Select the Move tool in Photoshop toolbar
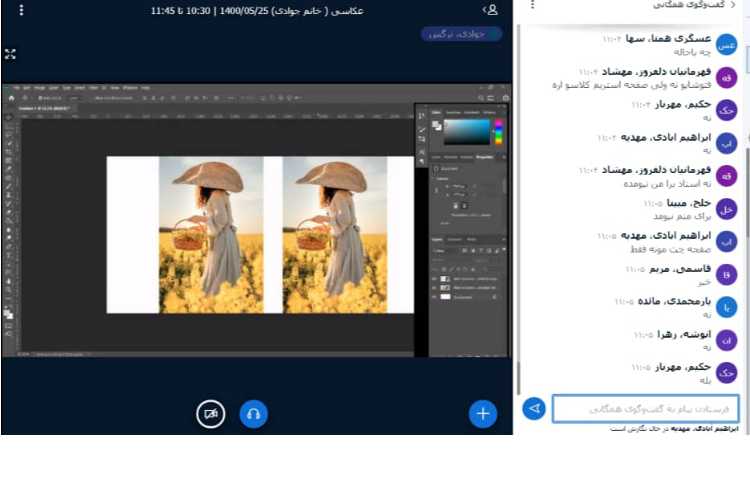Viewport: 750px width, 480px height. click(x=9, y=117)
